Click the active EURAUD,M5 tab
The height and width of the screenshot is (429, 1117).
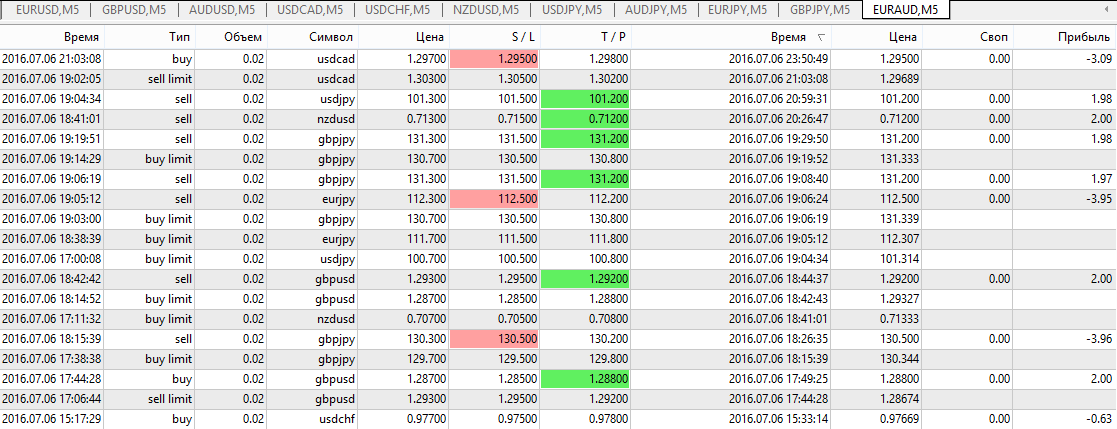tap(905, 10)
